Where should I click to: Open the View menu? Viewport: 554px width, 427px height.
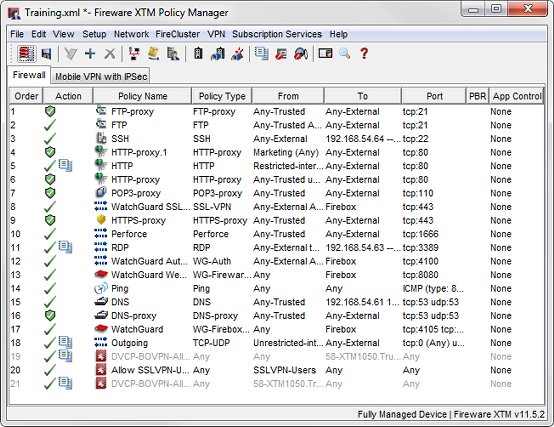(x=64, y=34)
